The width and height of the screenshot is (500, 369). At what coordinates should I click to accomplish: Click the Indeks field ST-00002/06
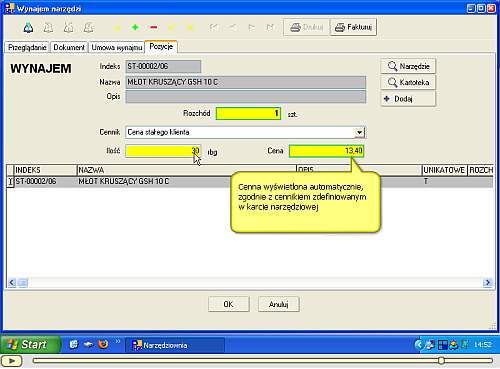(163, 66)
